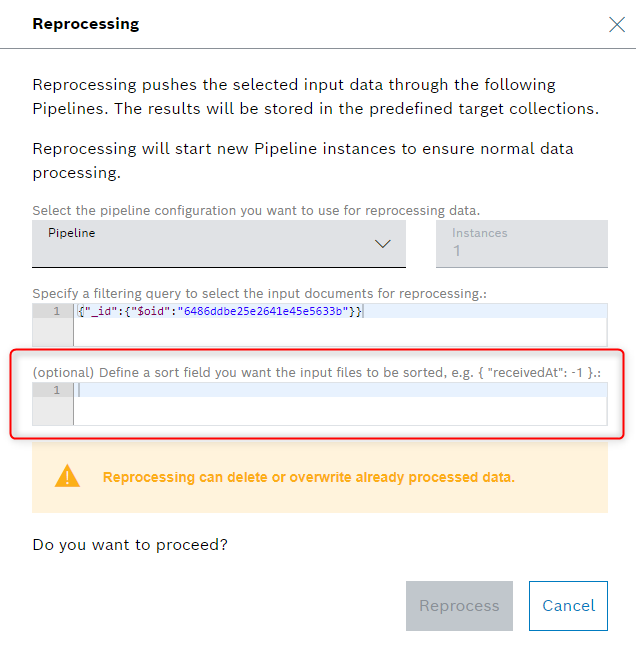Screen dimensions: 636x654
Task: Click line number 1 in sort field gutter
Action: click(x=56, y=390)
